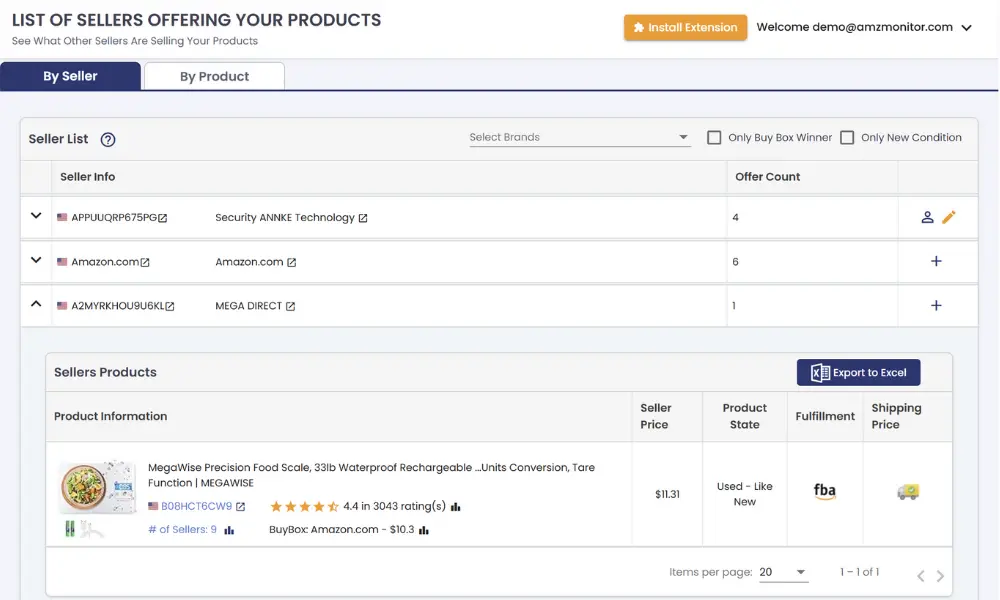Screen dimensions: 1000x600
Task: Open the MegaWise food scale product thumbnail
Action: pyautogui.click(x=98, y=487)
